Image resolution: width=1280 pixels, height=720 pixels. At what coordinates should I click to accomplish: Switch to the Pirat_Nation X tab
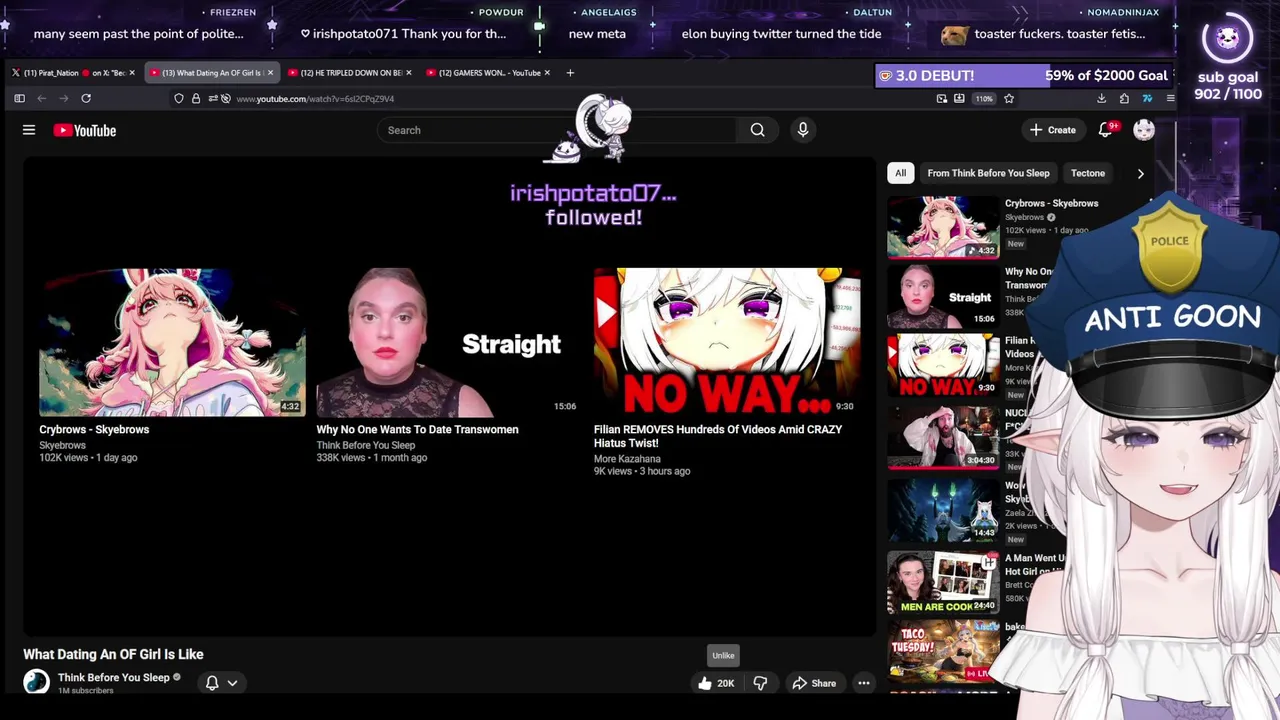point(73,72)
